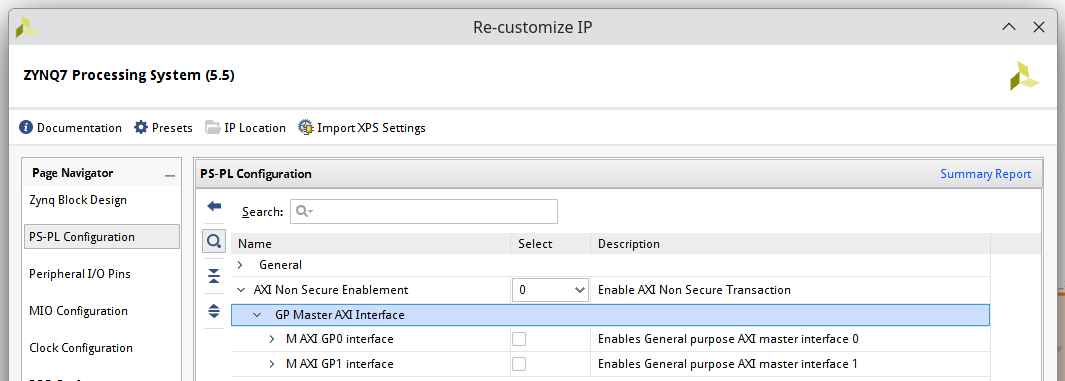Open the Summary Report link
This screenshot has width=1065, height=381.
[986, 174]
